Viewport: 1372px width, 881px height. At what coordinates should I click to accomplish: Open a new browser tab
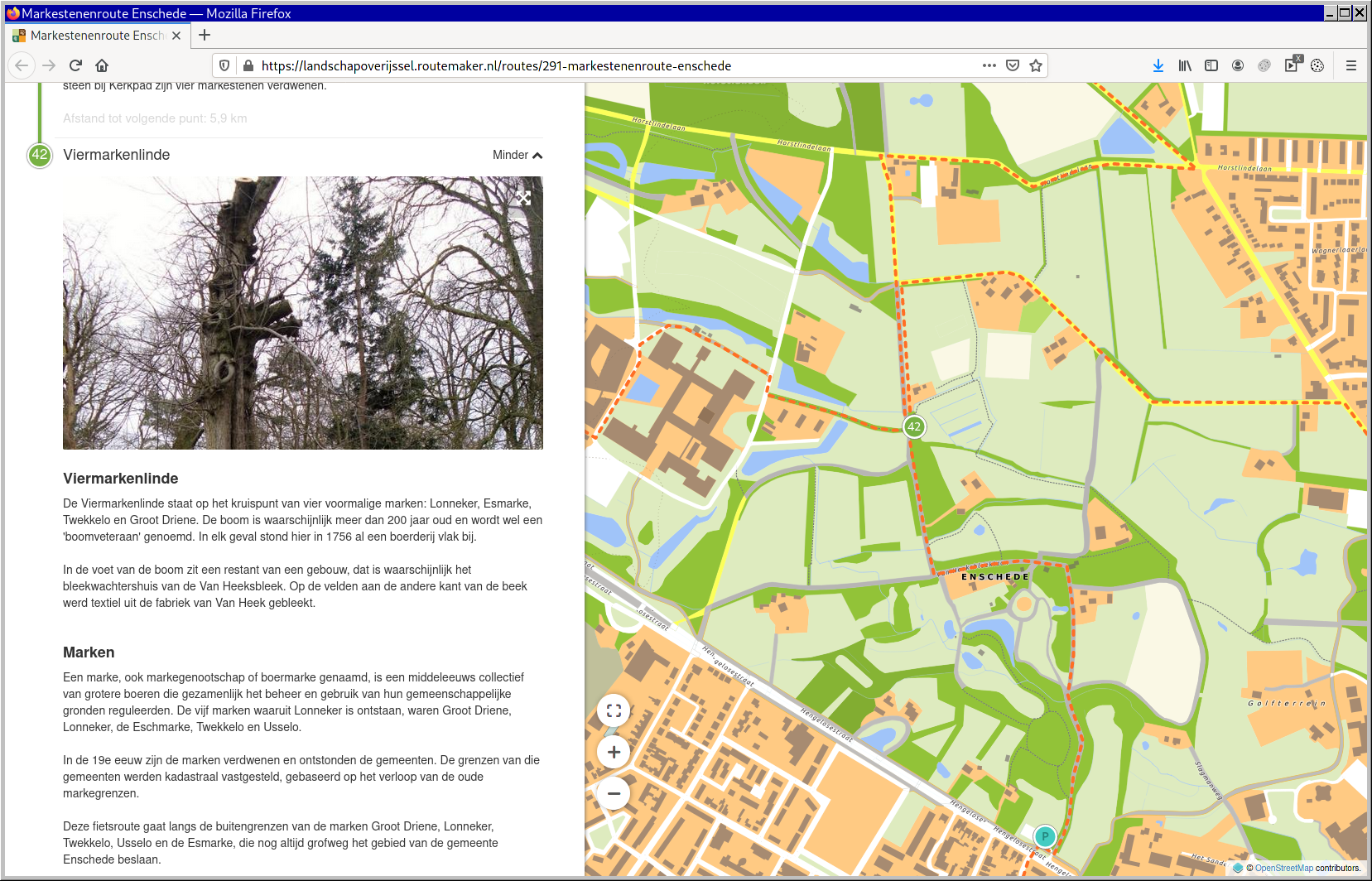205,35
